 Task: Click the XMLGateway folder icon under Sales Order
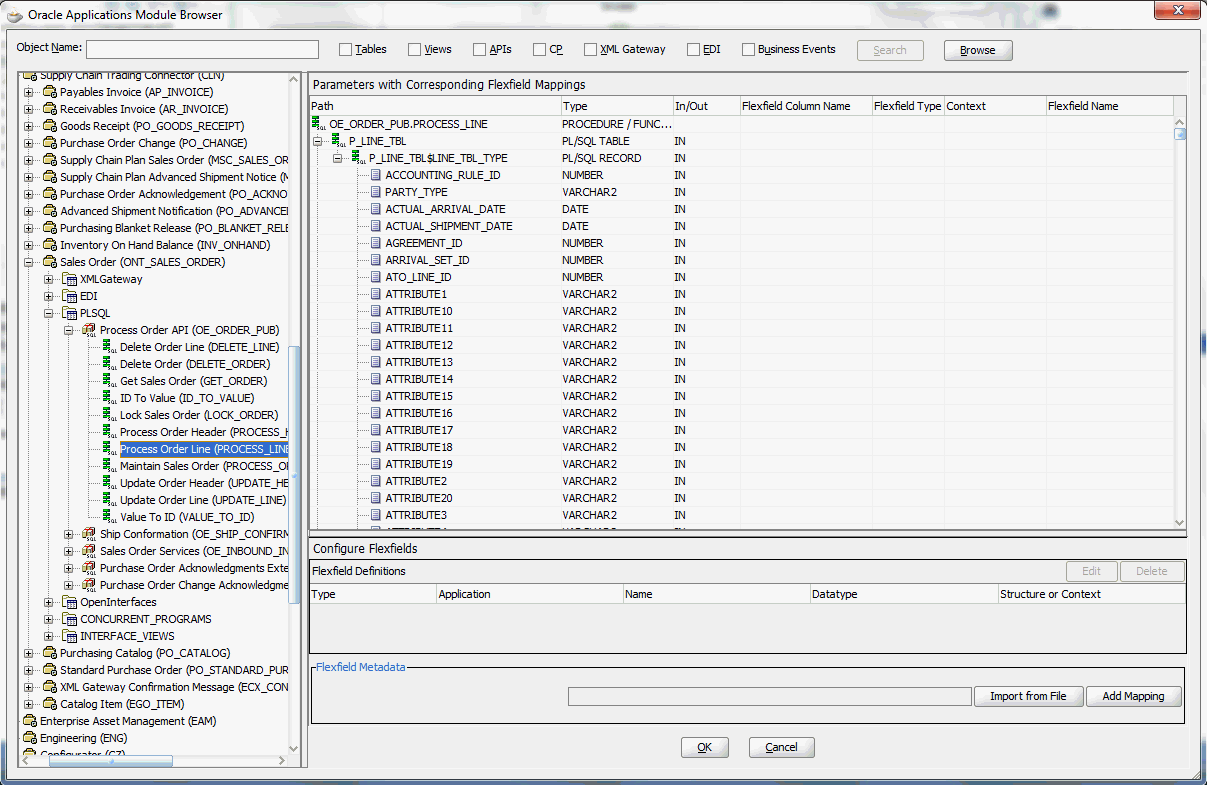pos(70,279)
